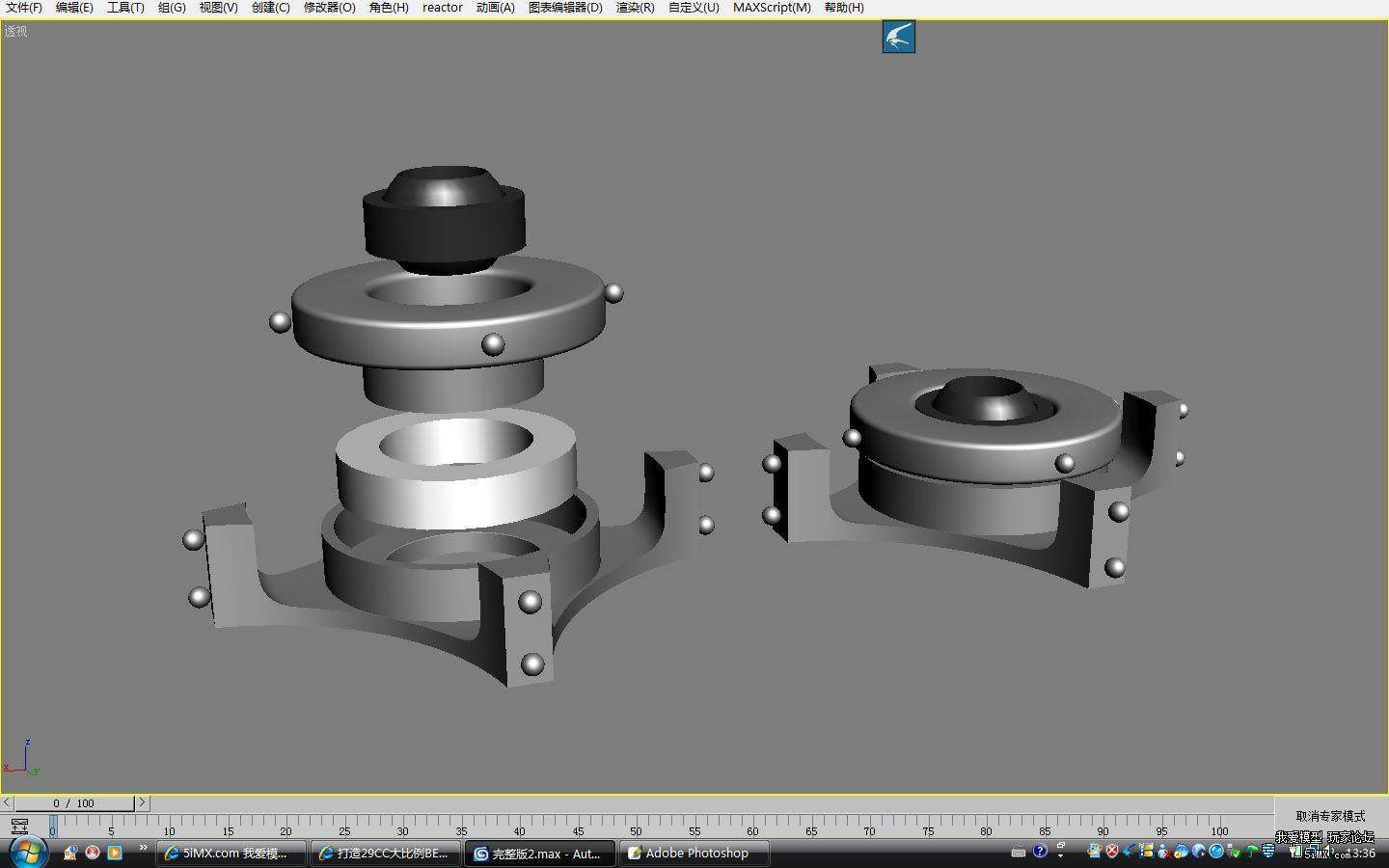Click the blue question mark help icon
This screenshot has width=1389, height=868.
point(1040,851)
